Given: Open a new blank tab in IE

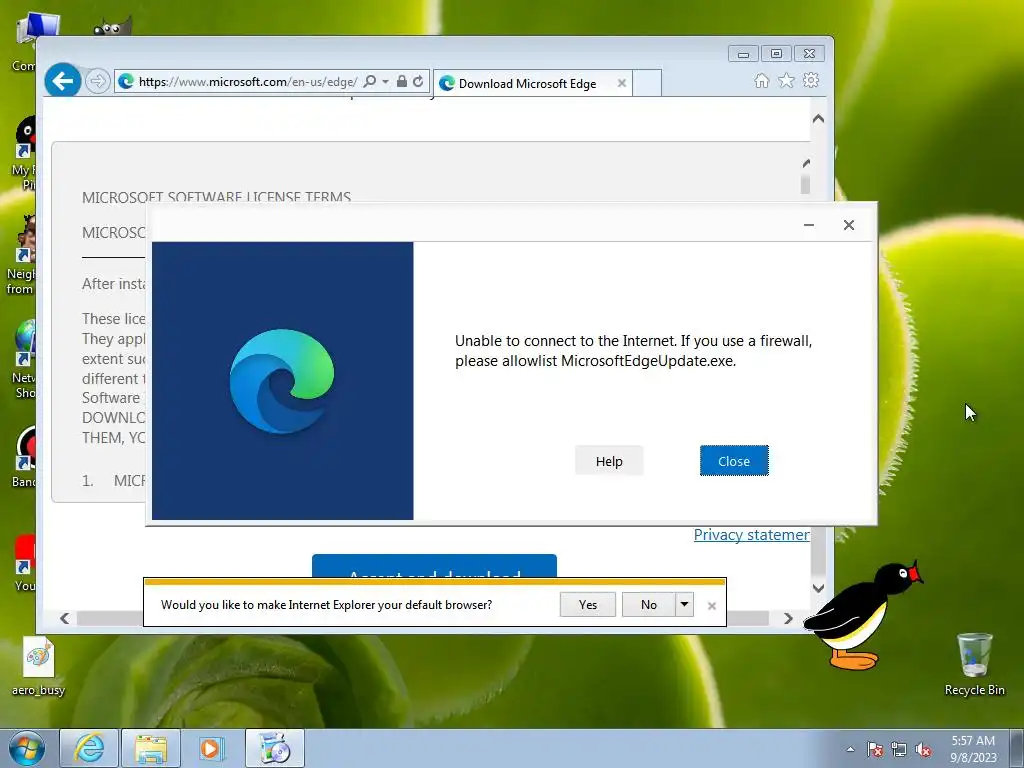Looking at the screenshot, I should [647, 83].
